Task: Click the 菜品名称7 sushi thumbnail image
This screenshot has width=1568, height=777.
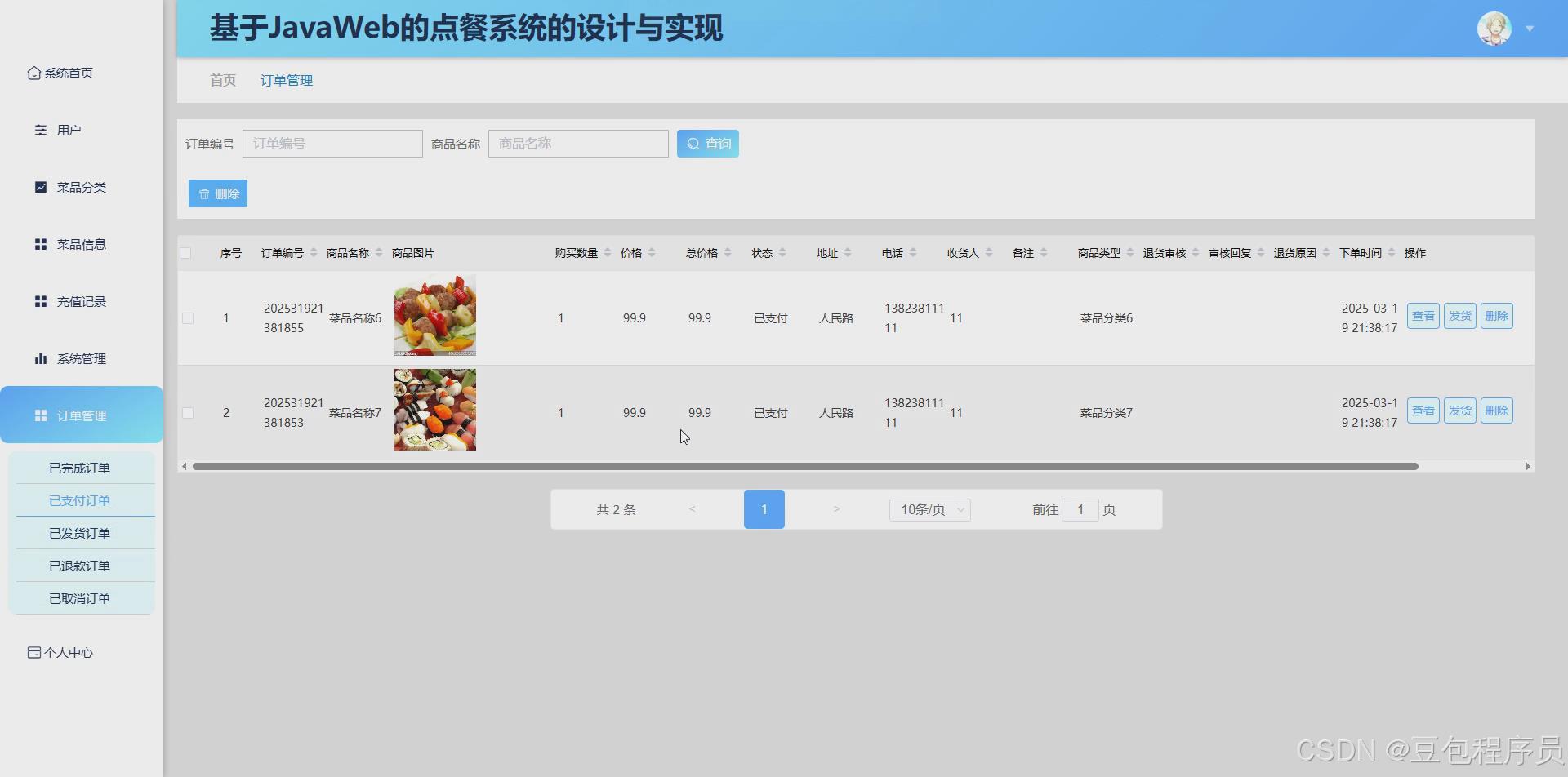Action: (x=434, y=409)
